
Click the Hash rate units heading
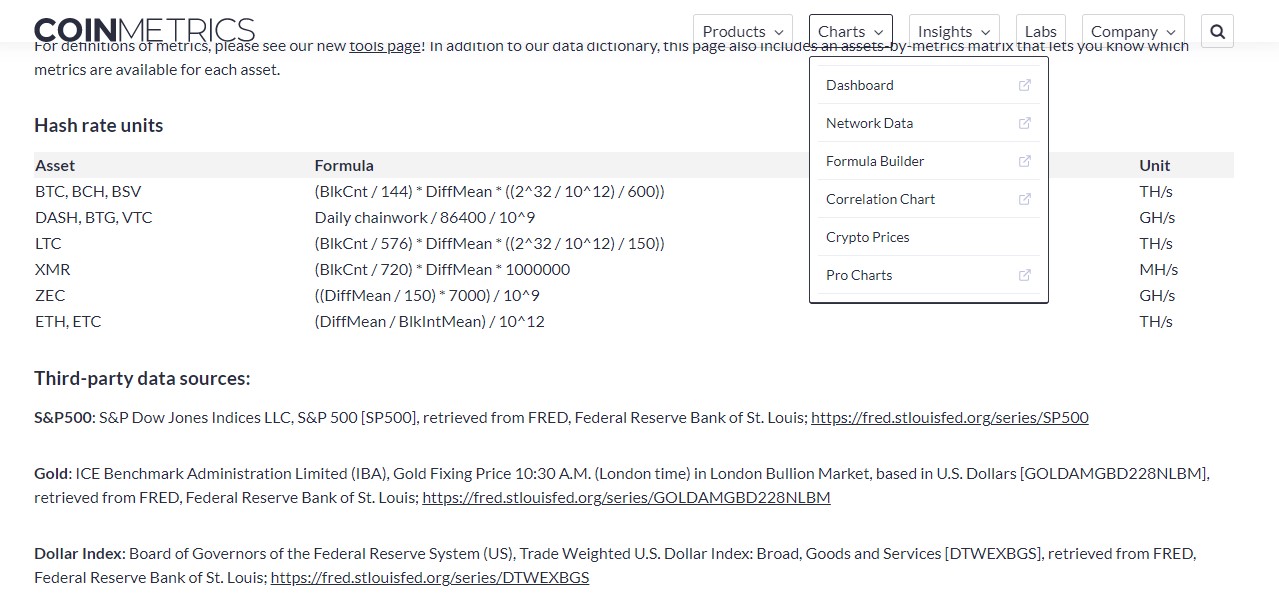point(98,125)
